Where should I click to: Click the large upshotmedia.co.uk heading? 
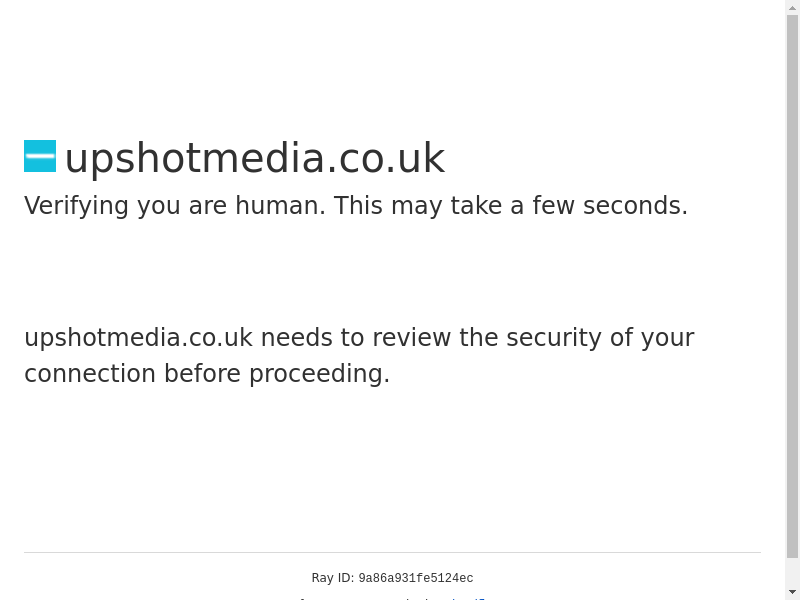pos(254,158)
